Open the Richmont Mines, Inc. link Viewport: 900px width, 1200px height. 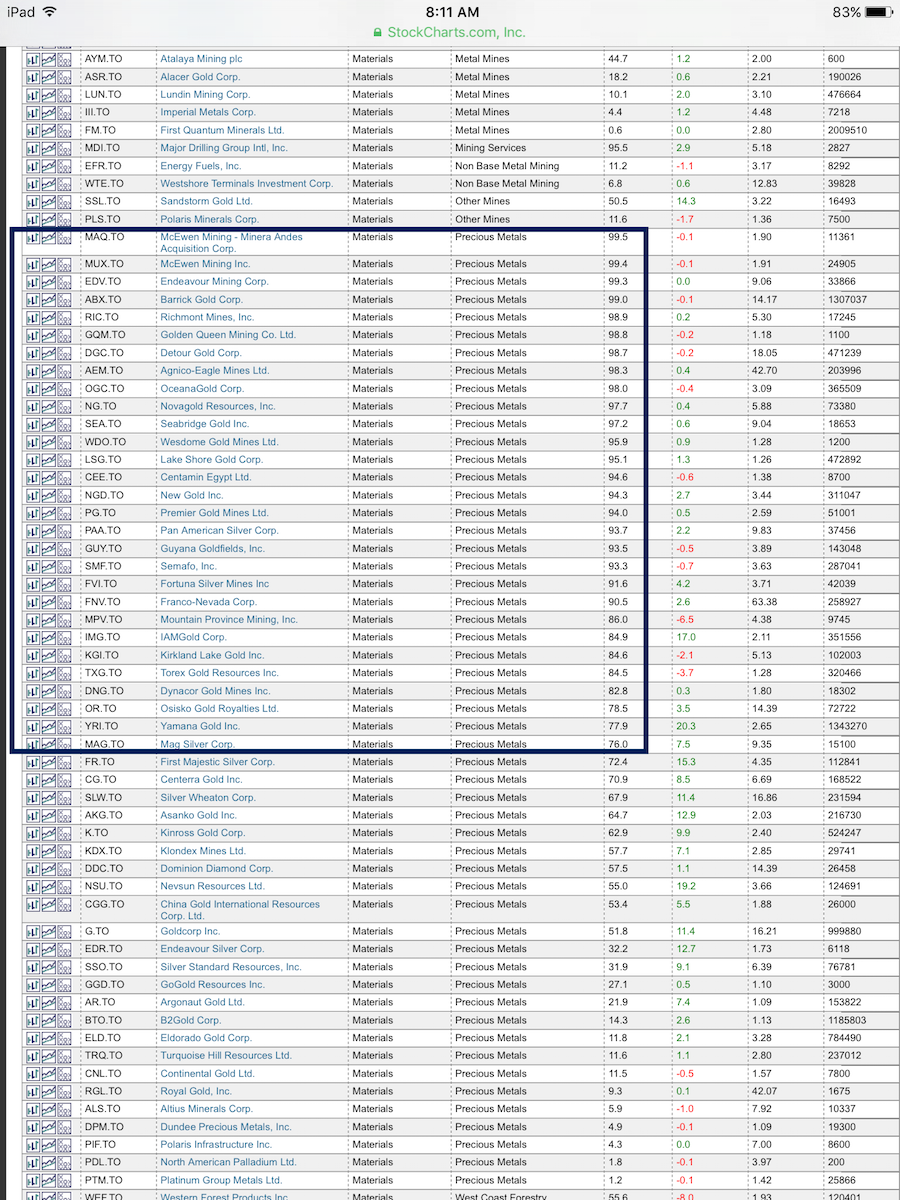pyautogui.click(x=207, y=317)
